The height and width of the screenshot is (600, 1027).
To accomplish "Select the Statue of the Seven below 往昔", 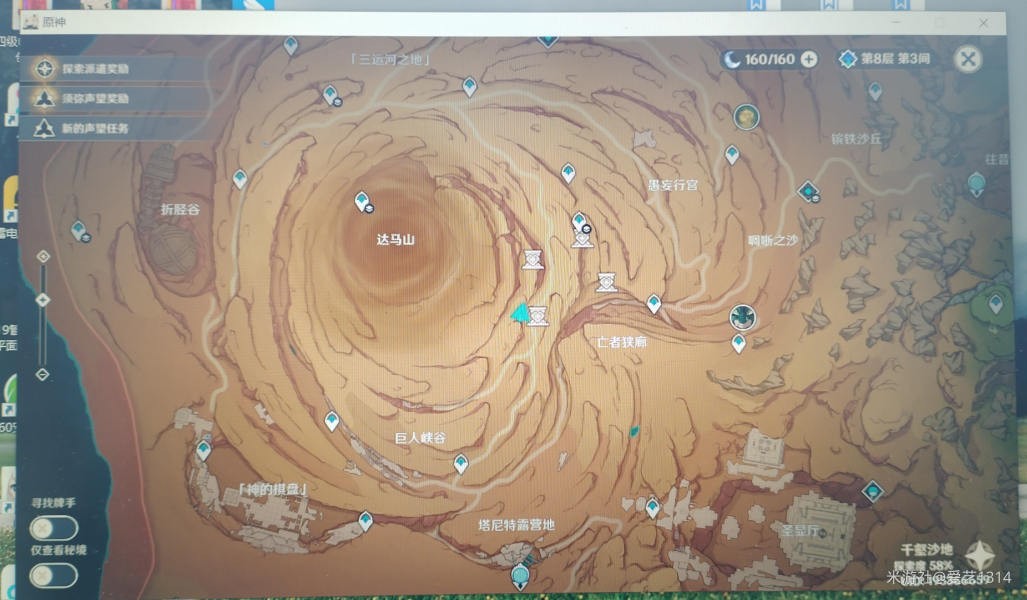I will coord(977,184).
